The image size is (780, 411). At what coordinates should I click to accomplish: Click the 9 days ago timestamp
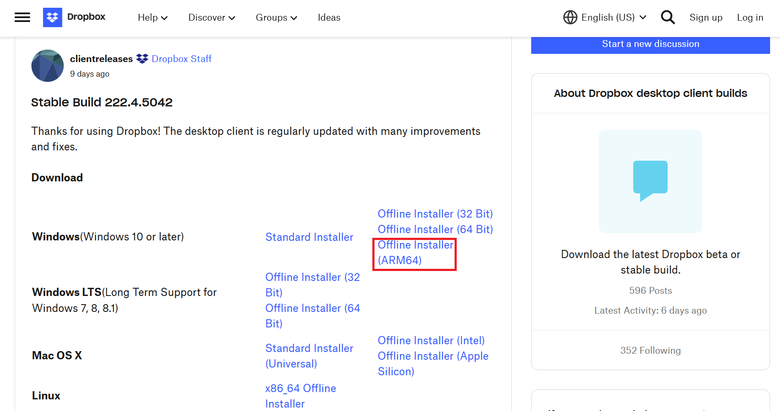point(90,74)
